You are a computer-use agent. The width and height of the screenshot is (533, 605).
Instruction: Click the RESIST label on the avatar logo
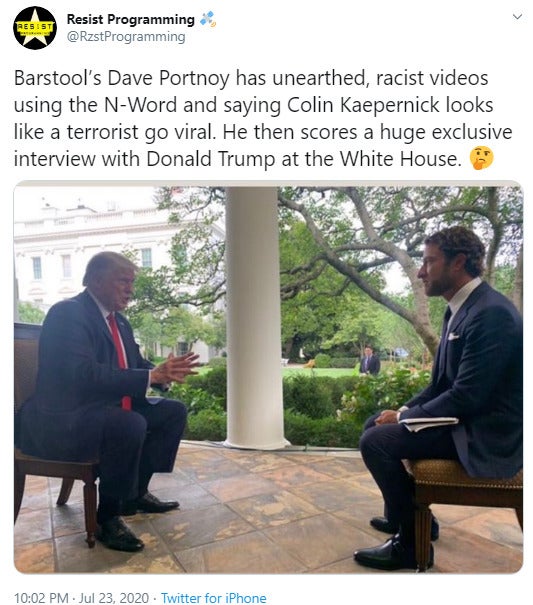pyautogui.click(x=34, y=27)
